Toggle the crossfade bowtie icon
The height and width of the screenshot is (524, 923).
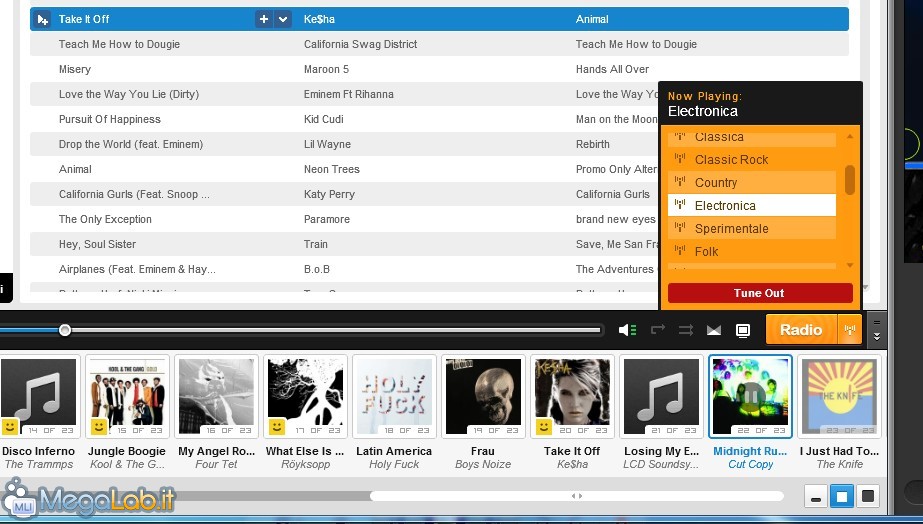[714, 330]
